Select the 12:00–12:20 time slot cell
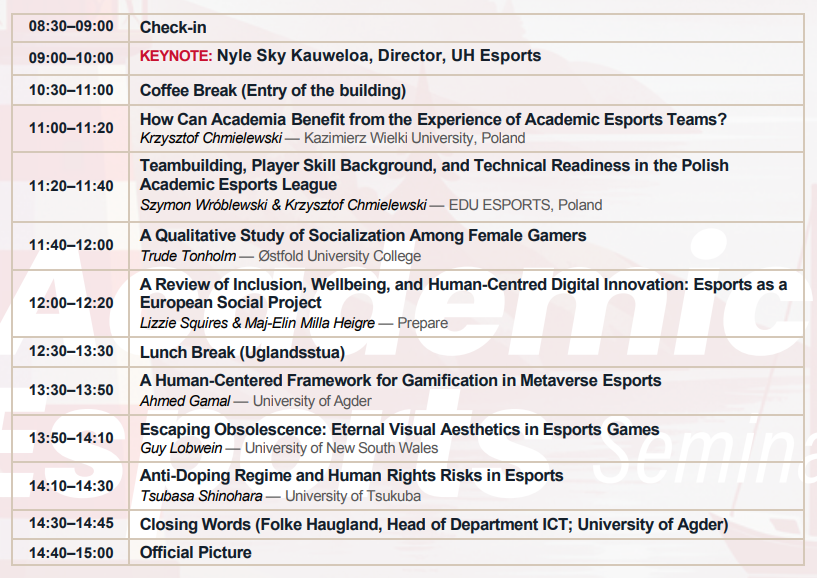This screenshot has width=817, height=578. [x=71, y=303]
